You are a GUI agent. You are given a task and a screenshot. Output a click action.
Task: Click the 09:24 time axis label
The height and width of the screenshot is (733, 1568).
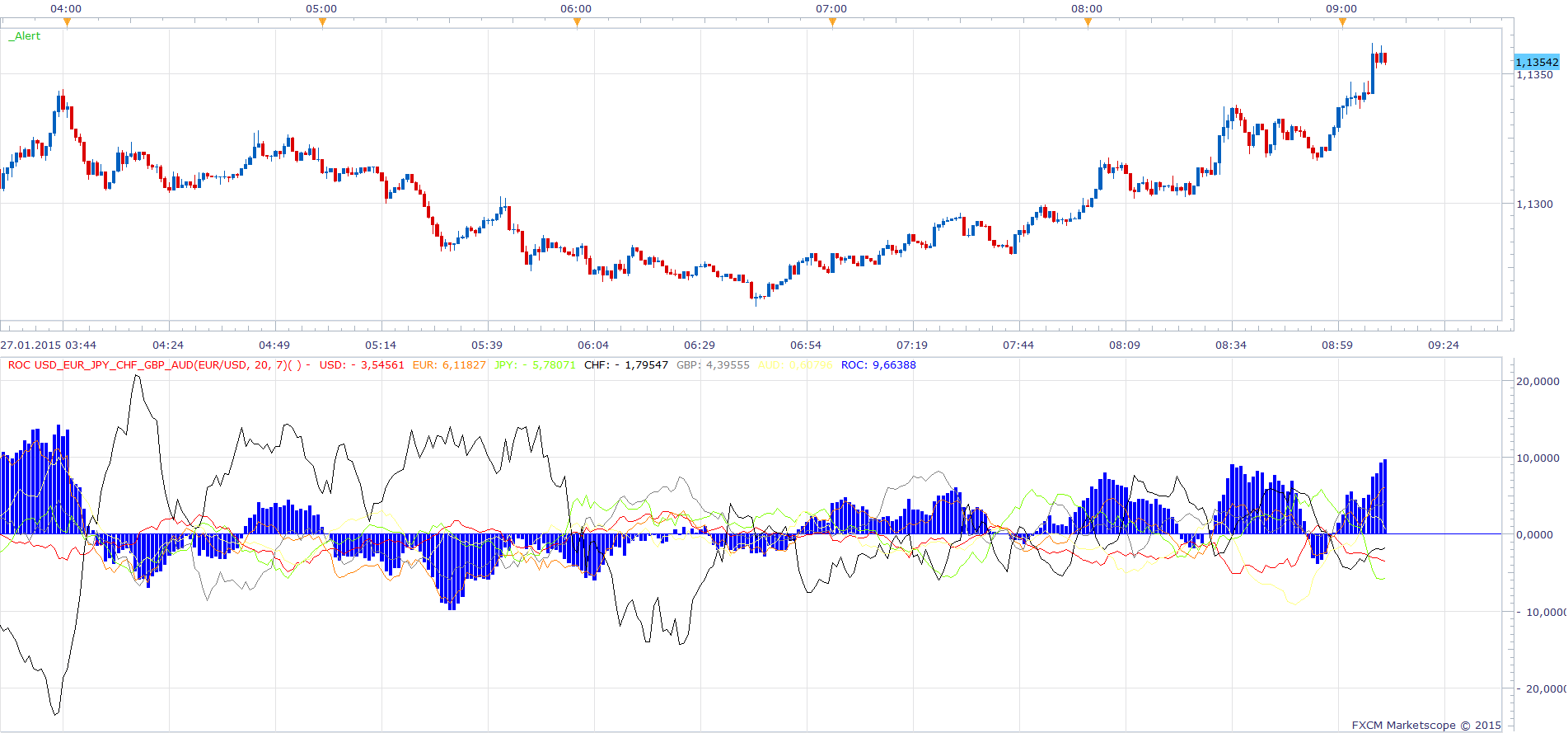pyautogui.click(x=1444, y=345)
